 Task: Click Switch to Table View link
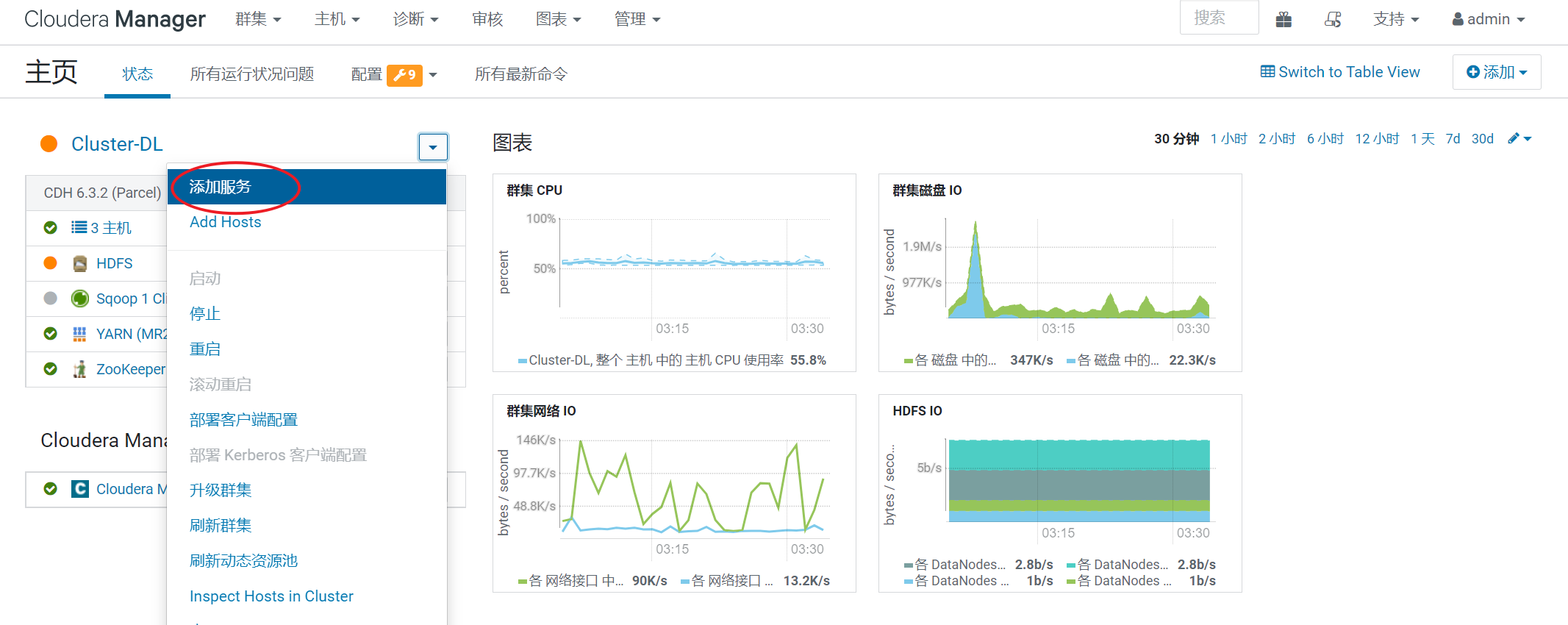click(x=1340, y=72)
